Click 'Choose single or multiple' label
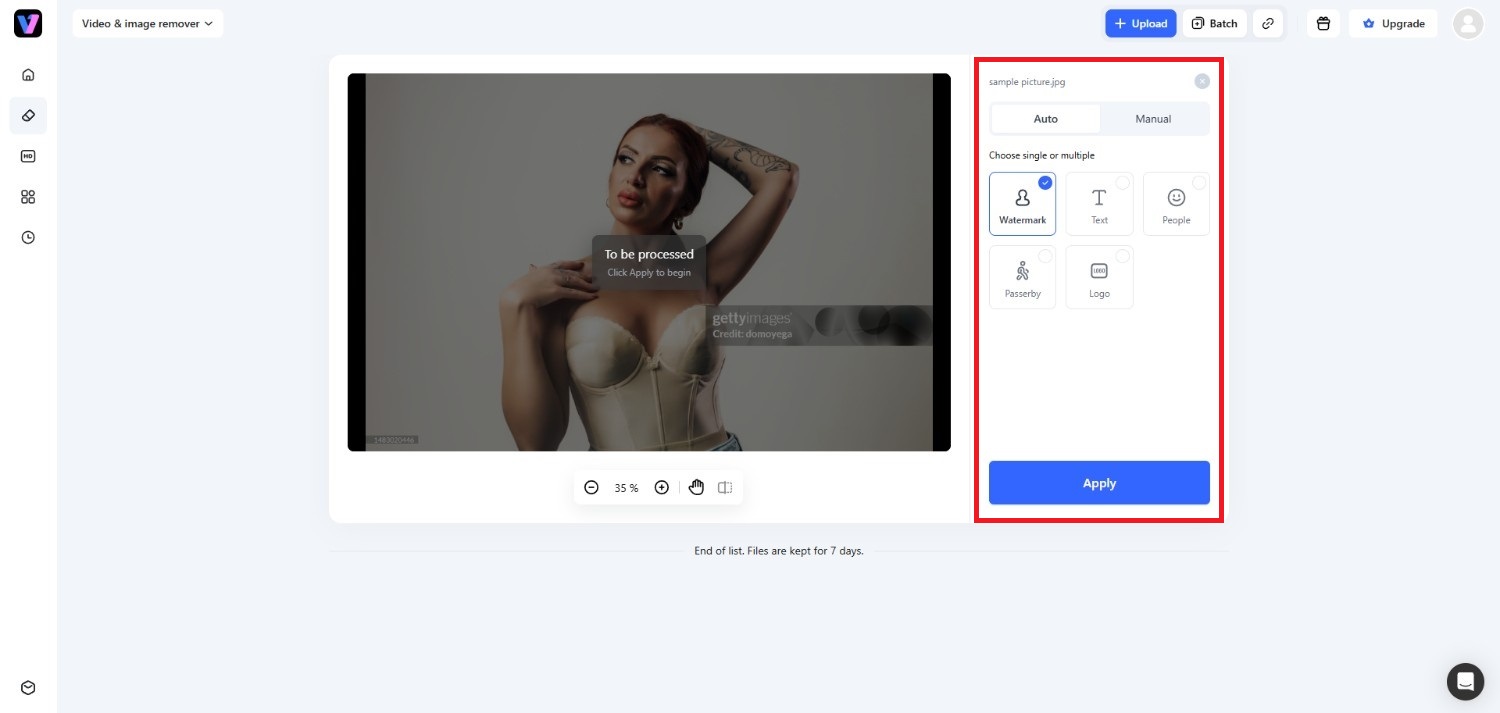 [x=1042, y=155]
